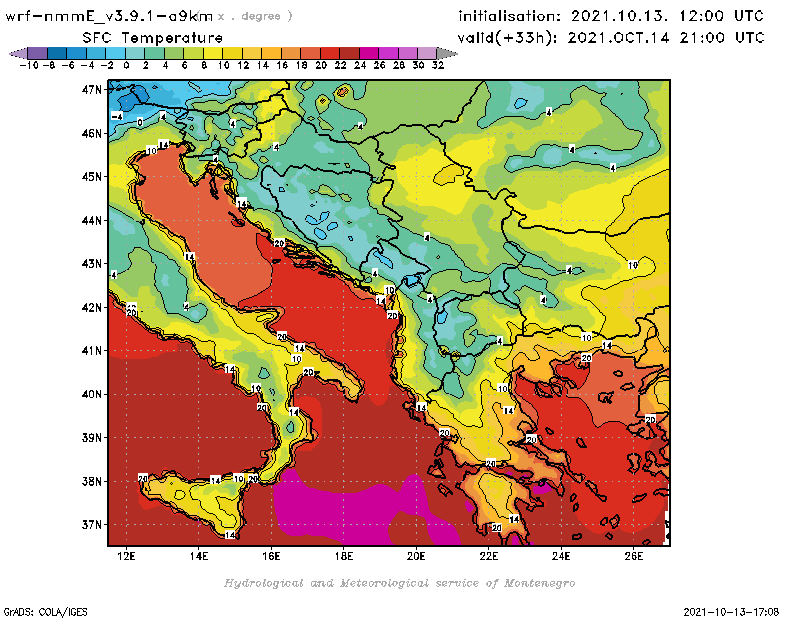Click the legend swatch between 0 and 2
Viewport: 800px width, 618px height.
135,53
